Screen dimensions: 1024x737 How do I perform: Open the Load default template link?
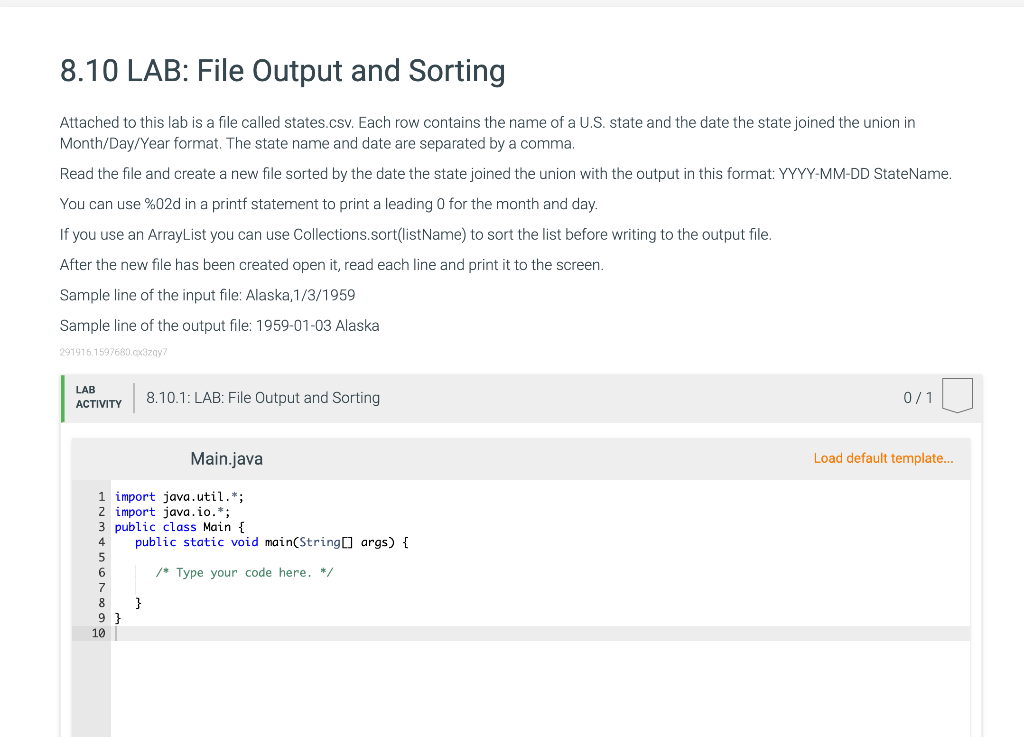[x=883, y=458]
